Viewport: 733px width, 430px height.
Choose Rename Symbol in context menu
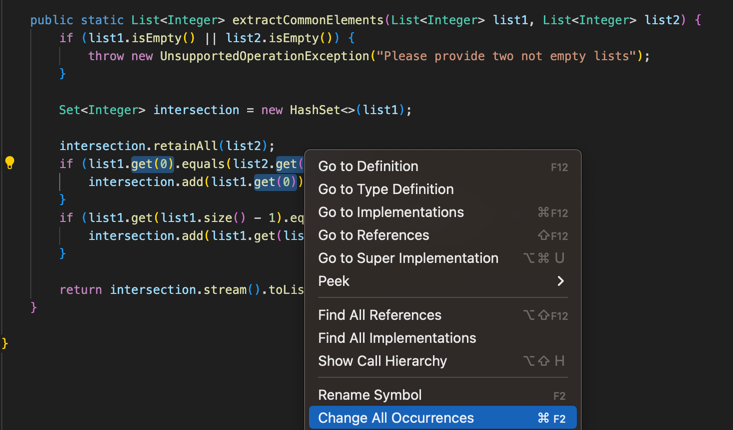tap(369, 395)
